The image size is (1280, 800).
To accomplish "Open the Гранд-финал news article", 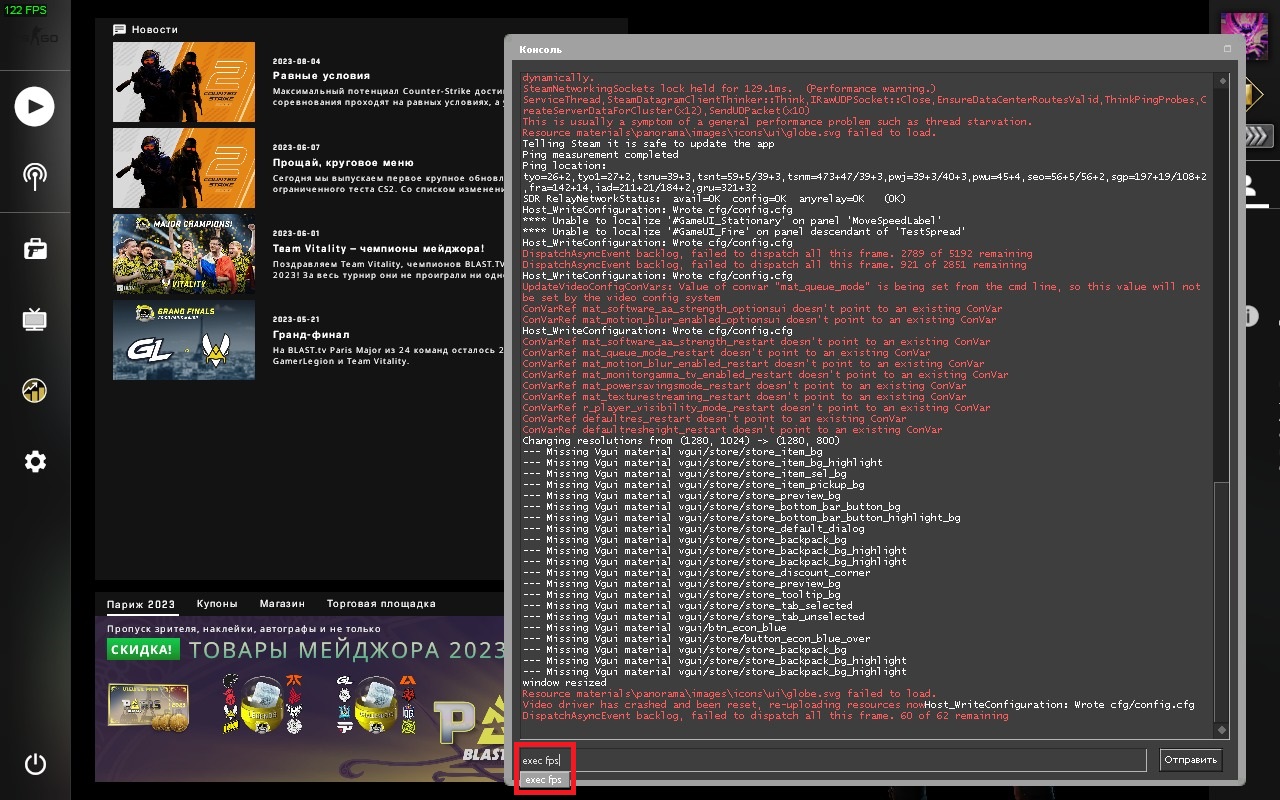I will pyautogui.click(x=311, y=334).
